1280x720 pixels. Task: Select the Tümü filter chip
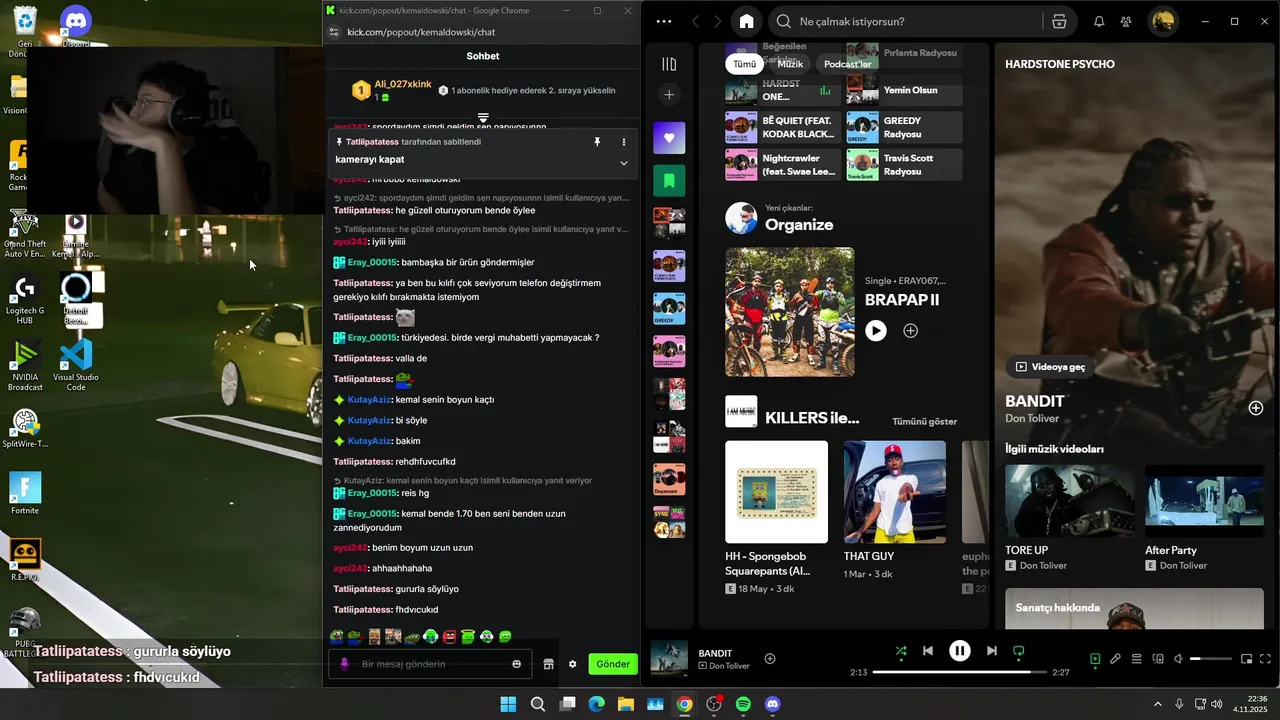[x=745, y=64]
